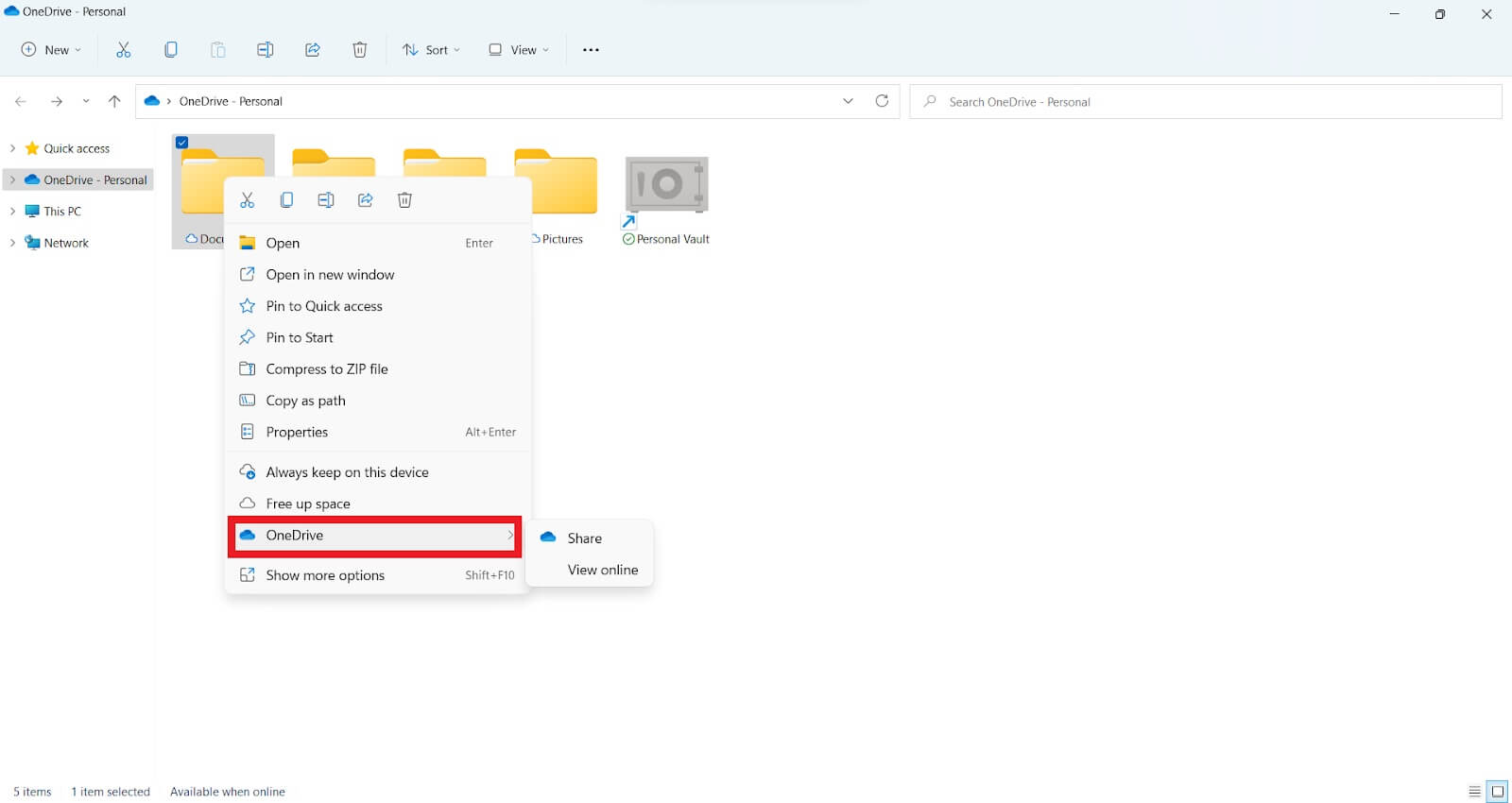Open the Sort dropdown
The image size is (1512, 803).
(431, 50)
